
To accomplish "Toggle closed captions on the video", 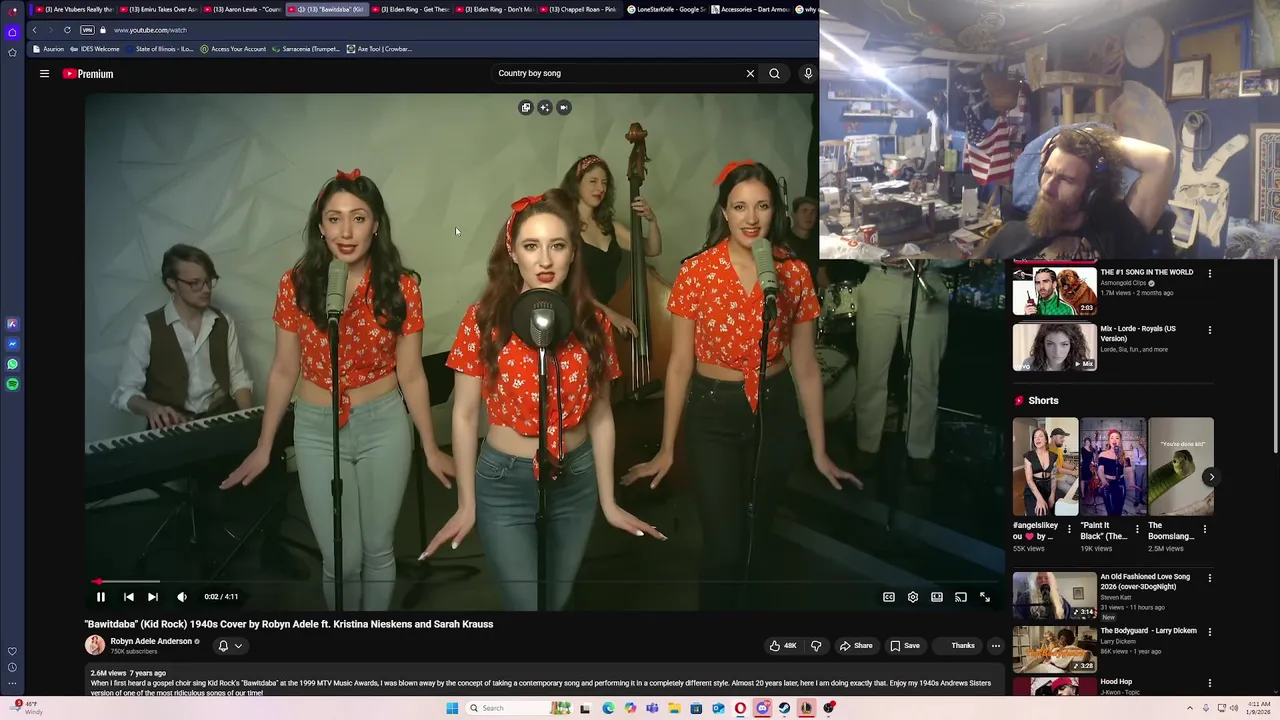I will (889, 597).
